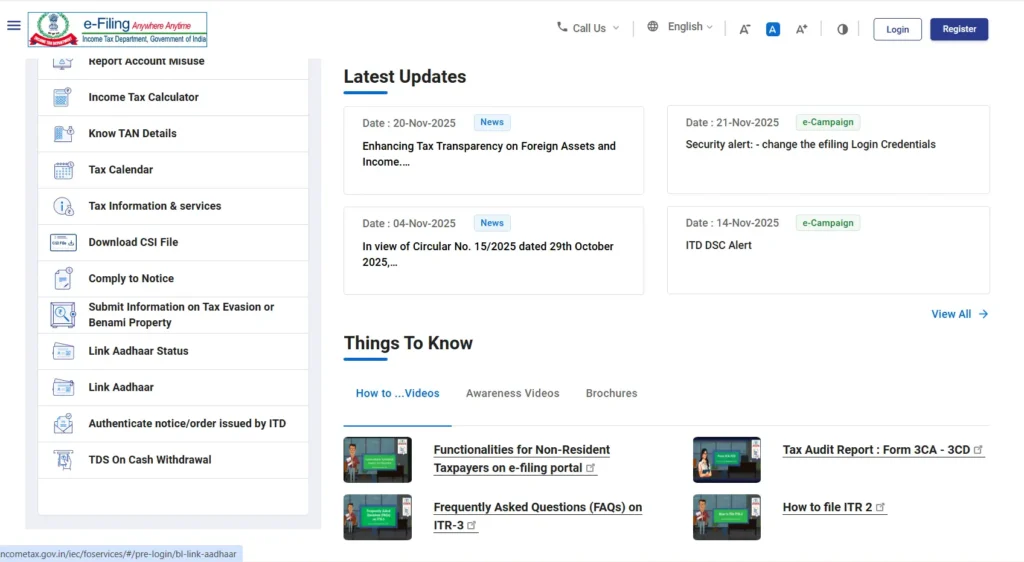Click the Know TAN Details icon

63,134
